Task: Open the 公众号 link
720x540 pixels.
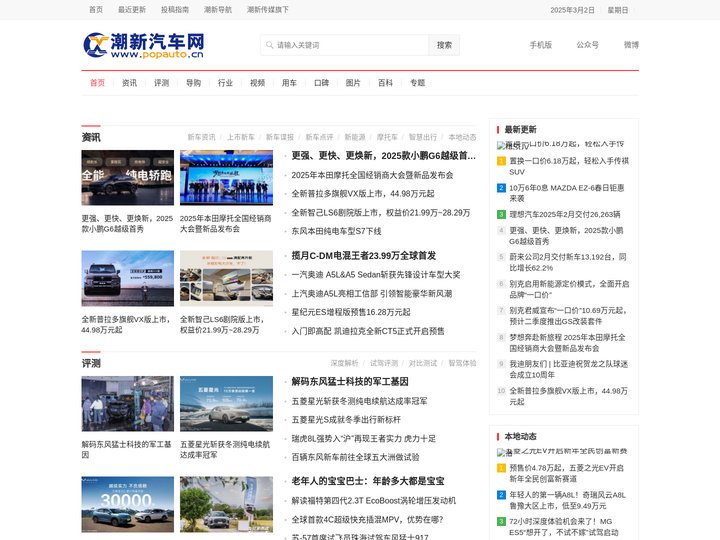Action: click(x=587, y=45)
